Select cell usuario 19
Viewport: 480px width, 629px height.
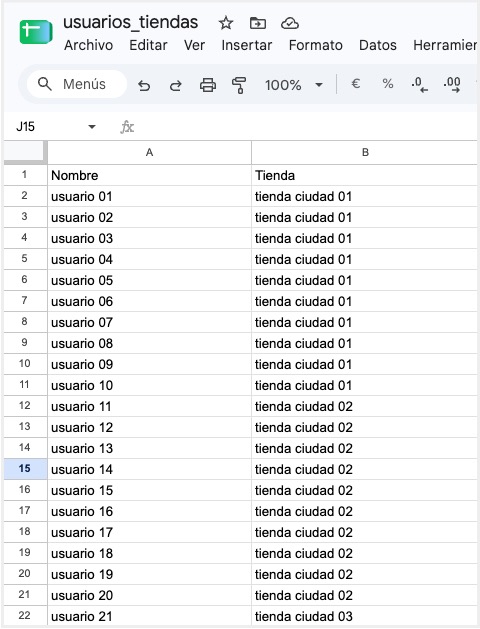click(150, 574)
